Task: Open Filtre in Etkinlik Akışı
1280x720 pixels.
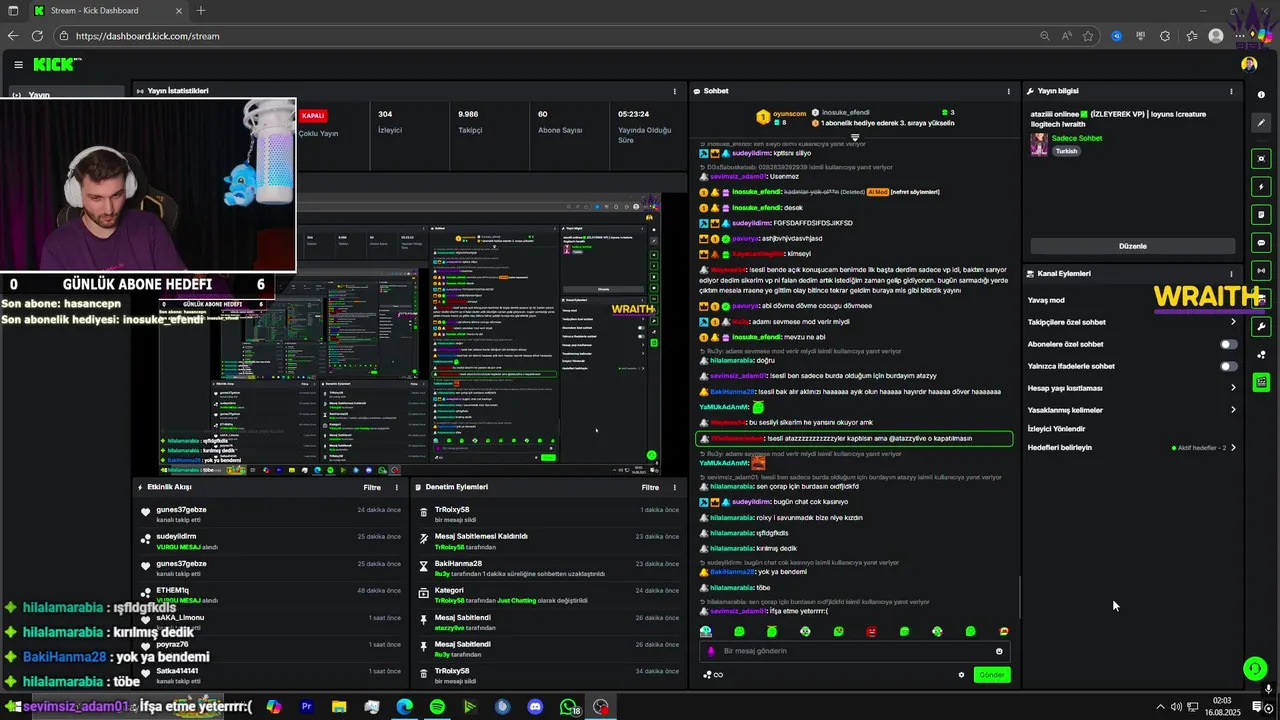Action: 372,487
